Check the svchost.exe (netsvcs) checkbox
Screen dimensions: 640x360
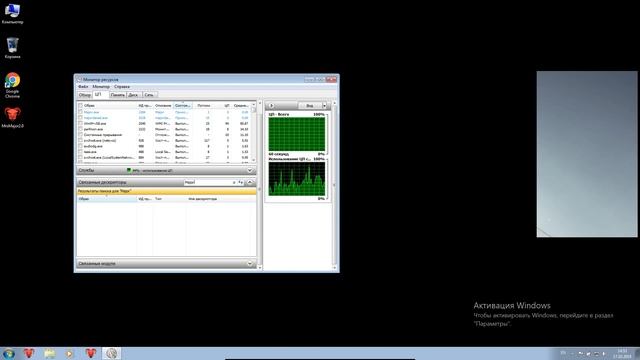point(80,140)
